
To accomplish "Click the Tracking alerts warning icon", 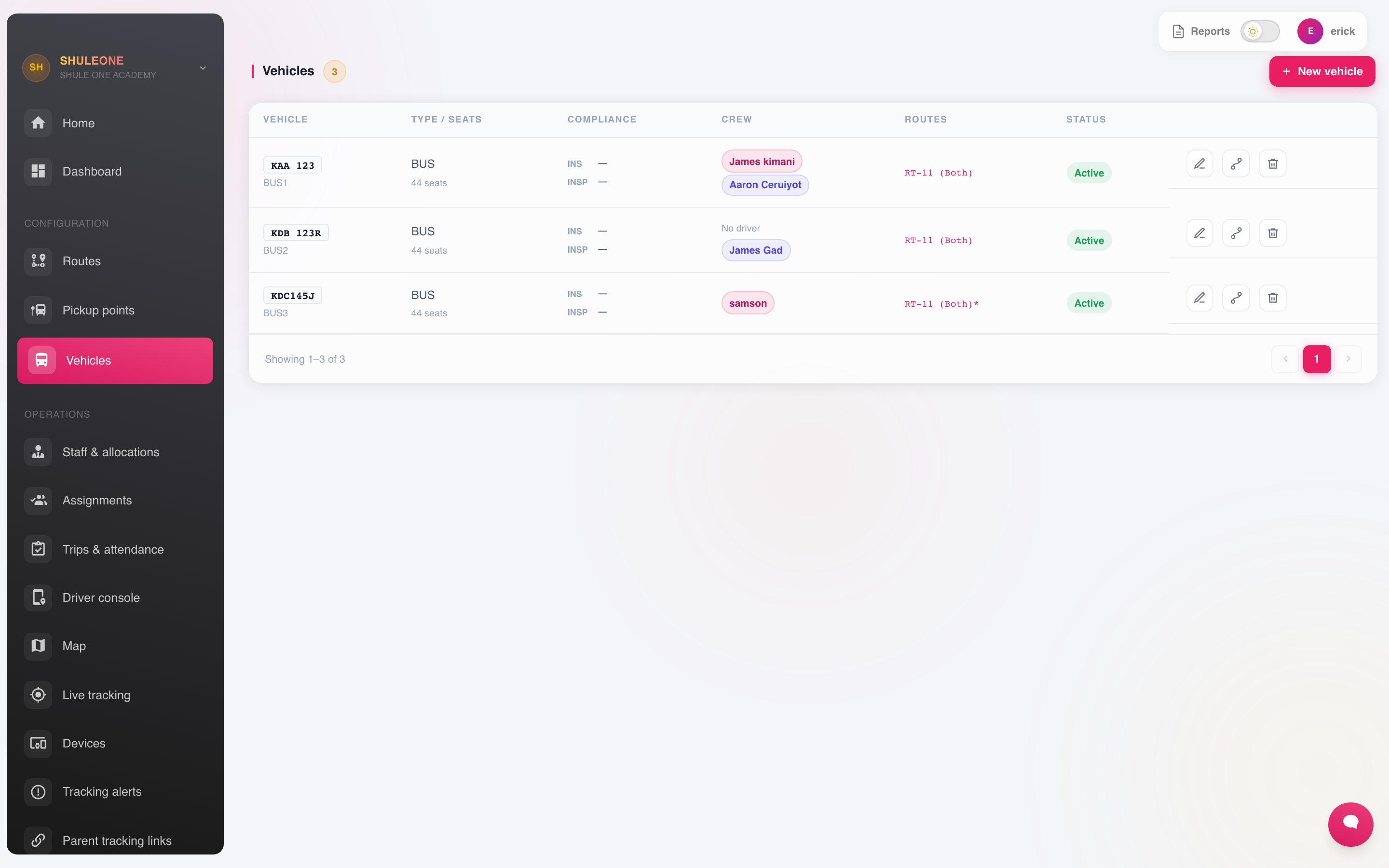I will point(38,792).
